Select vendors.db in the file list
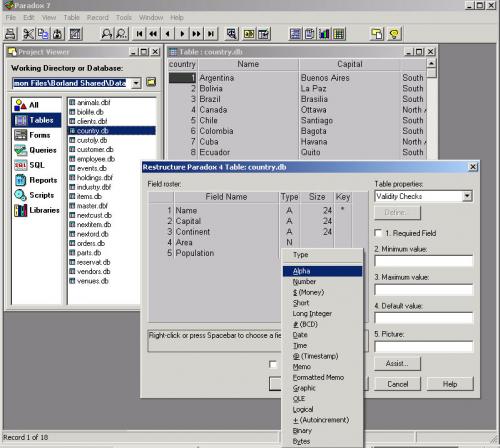 point(93,271)
